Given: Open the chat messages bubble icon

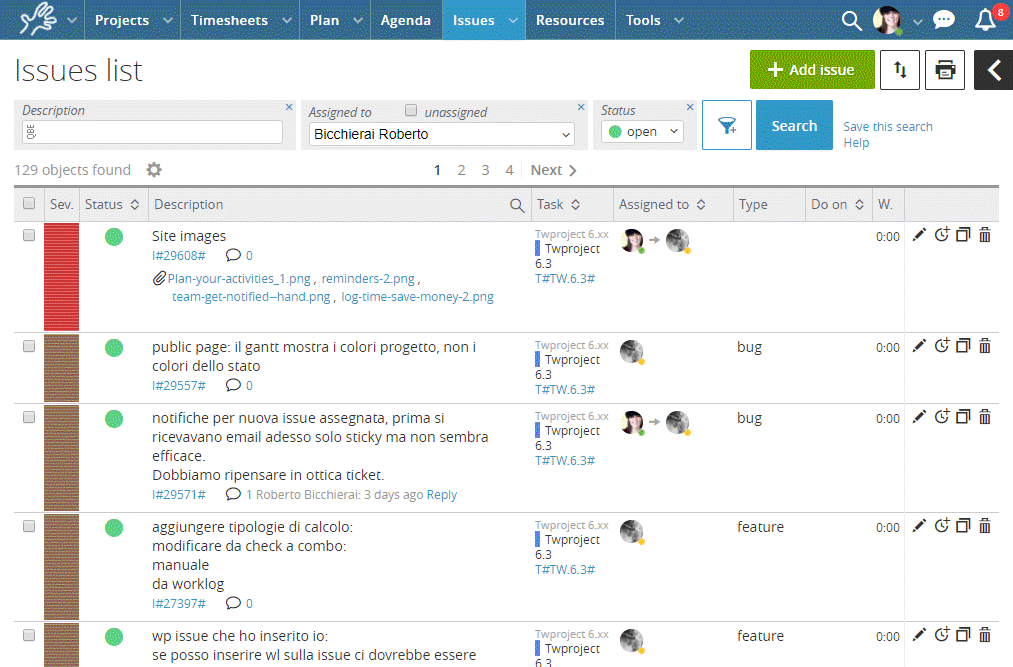Looking at the screenshot, I should [943, 20].
